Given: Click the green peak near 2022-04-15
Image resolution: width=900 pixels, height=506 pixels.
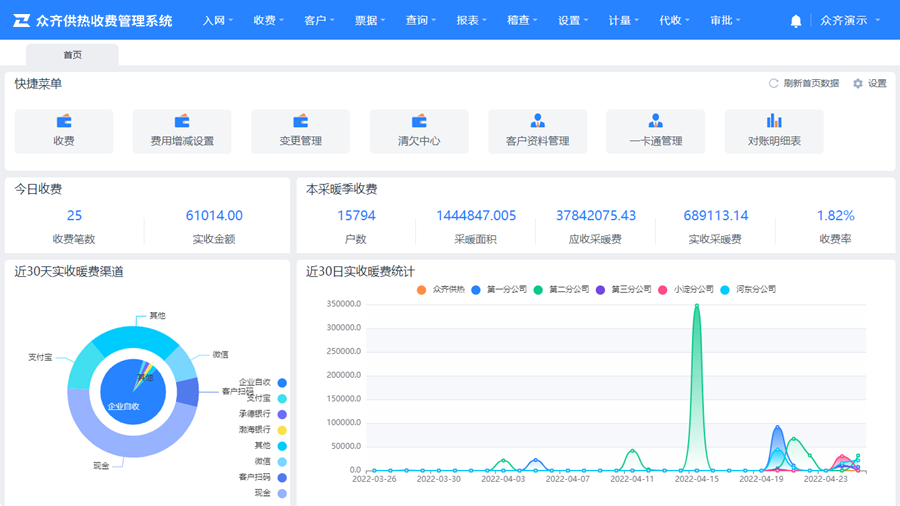Looking at the screenshot, I should (x=697, y=306).
